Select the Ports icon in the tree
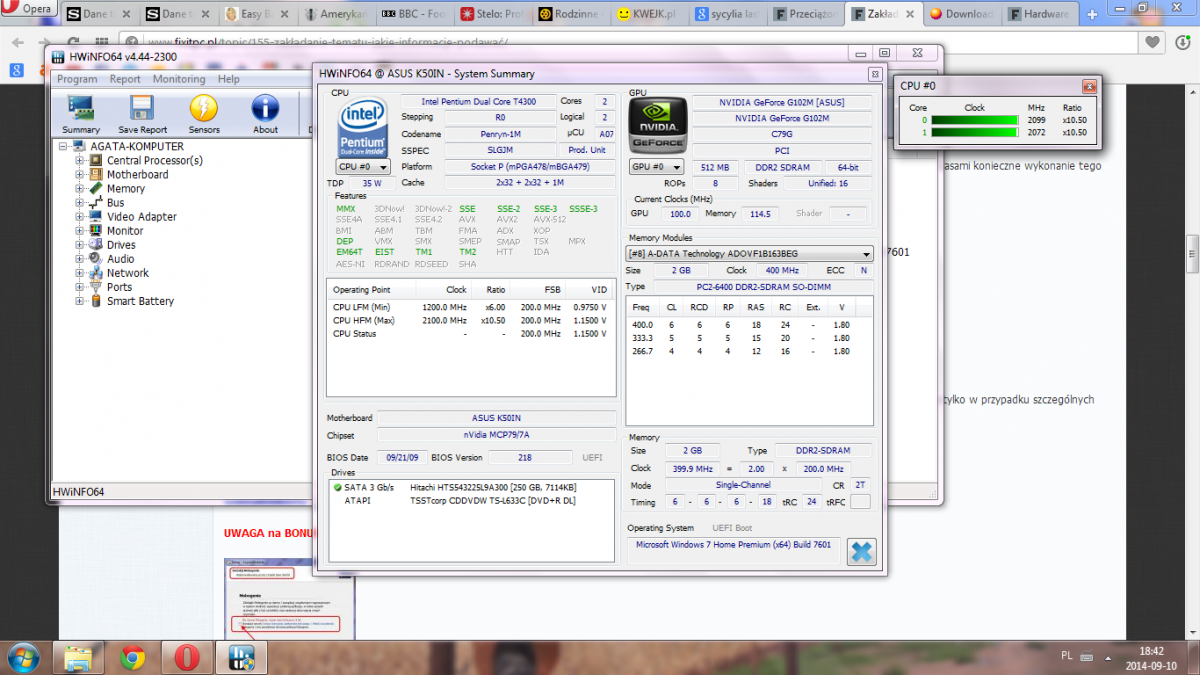1200x675 pixels. 96,286
